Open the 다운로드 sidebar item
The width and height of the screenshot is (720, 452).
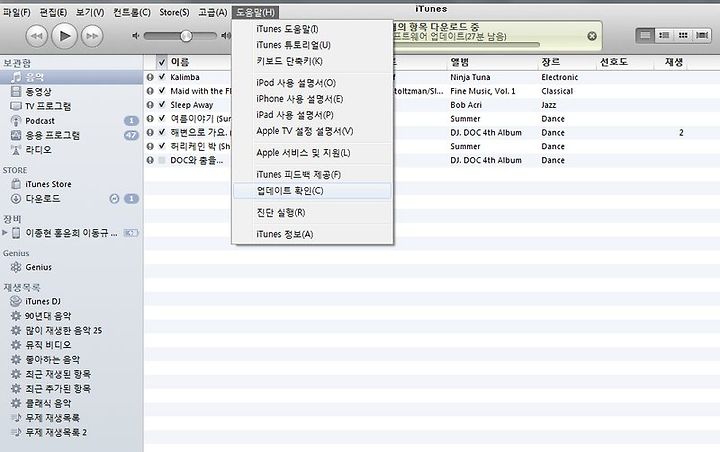click(43, 198)
